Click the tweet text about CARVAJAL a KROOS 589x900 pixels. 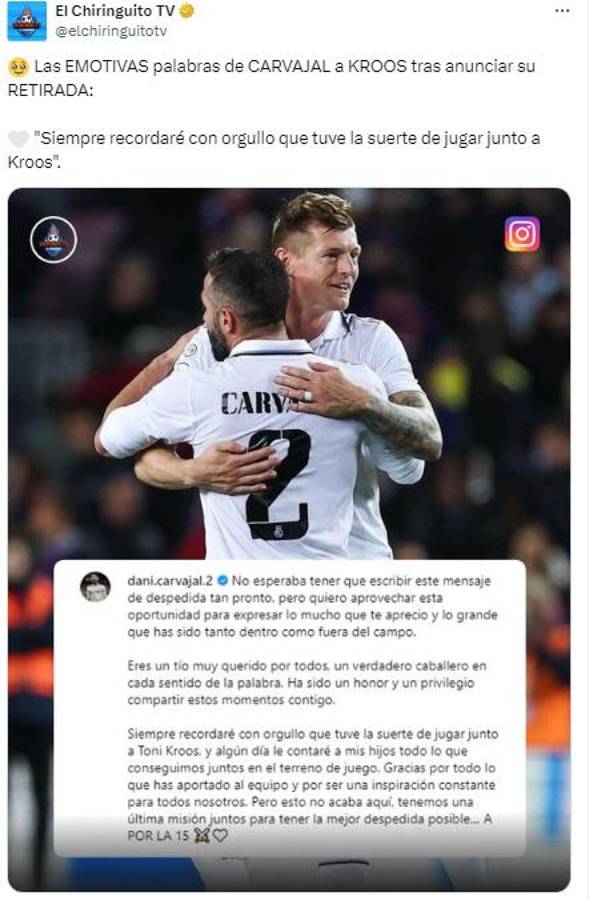pyautogui.click(x=272, y=78)
